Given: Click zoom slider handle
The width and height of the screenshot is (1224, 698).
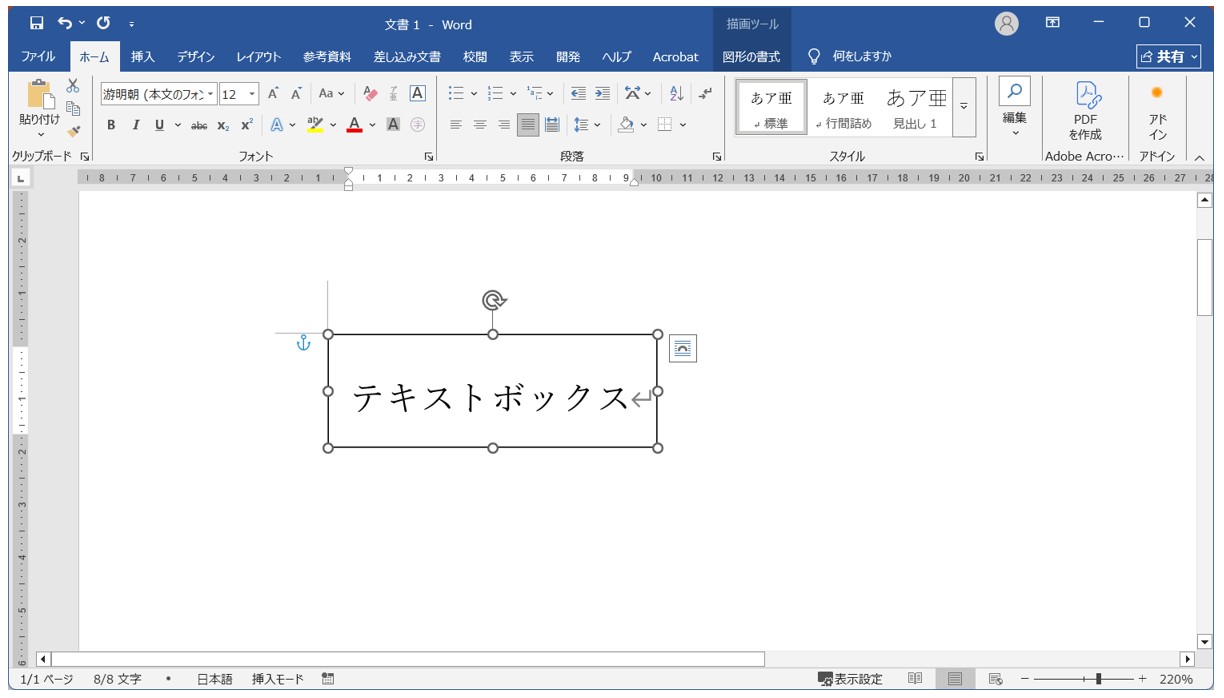Looking at the screenshot, I should [1098, 679].
